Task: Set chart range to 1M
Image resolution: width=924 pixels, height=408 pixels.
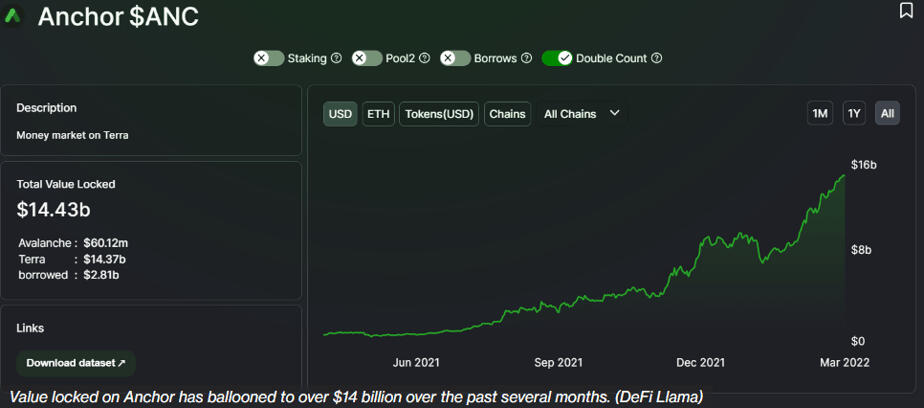Action: [x=820, y=113]
